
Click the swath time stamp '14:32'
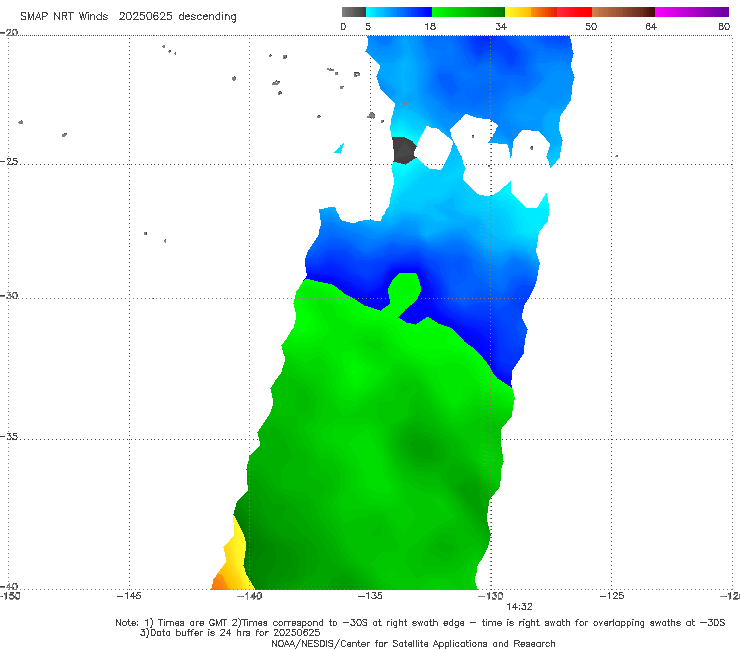pyautogui.click(x=519, y=607)
